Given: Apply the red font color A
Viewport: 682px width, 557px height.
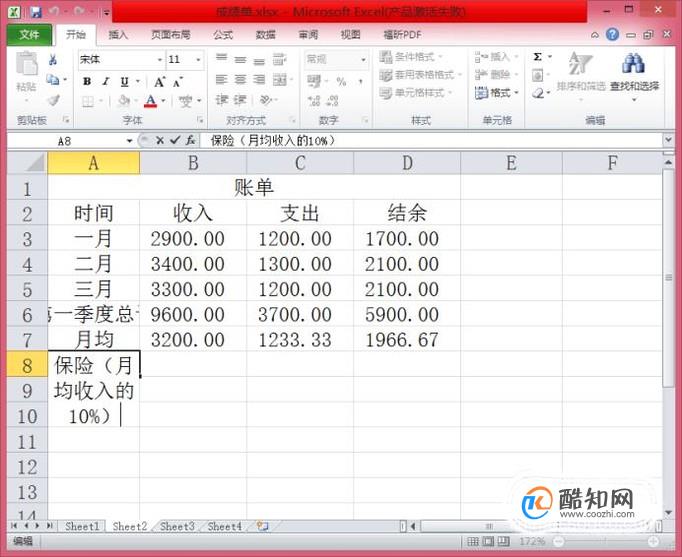Looking at the screenshot, I should coord(150,101).
